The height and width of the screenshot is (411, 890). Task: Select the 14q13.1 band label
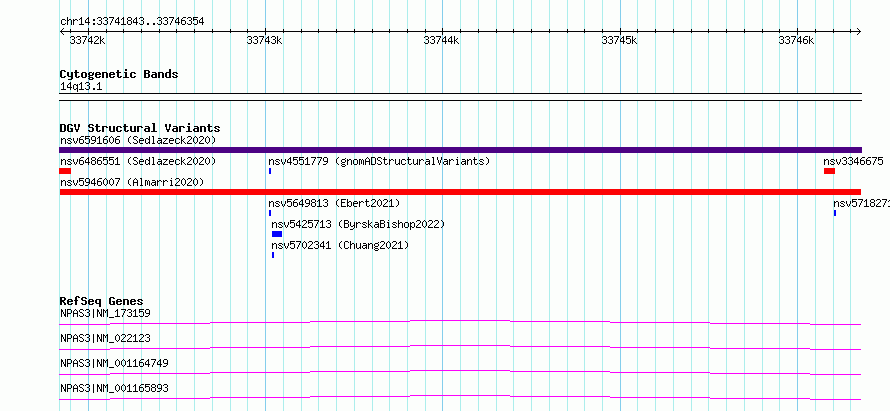pyautogui.click(x=81, y=87)
